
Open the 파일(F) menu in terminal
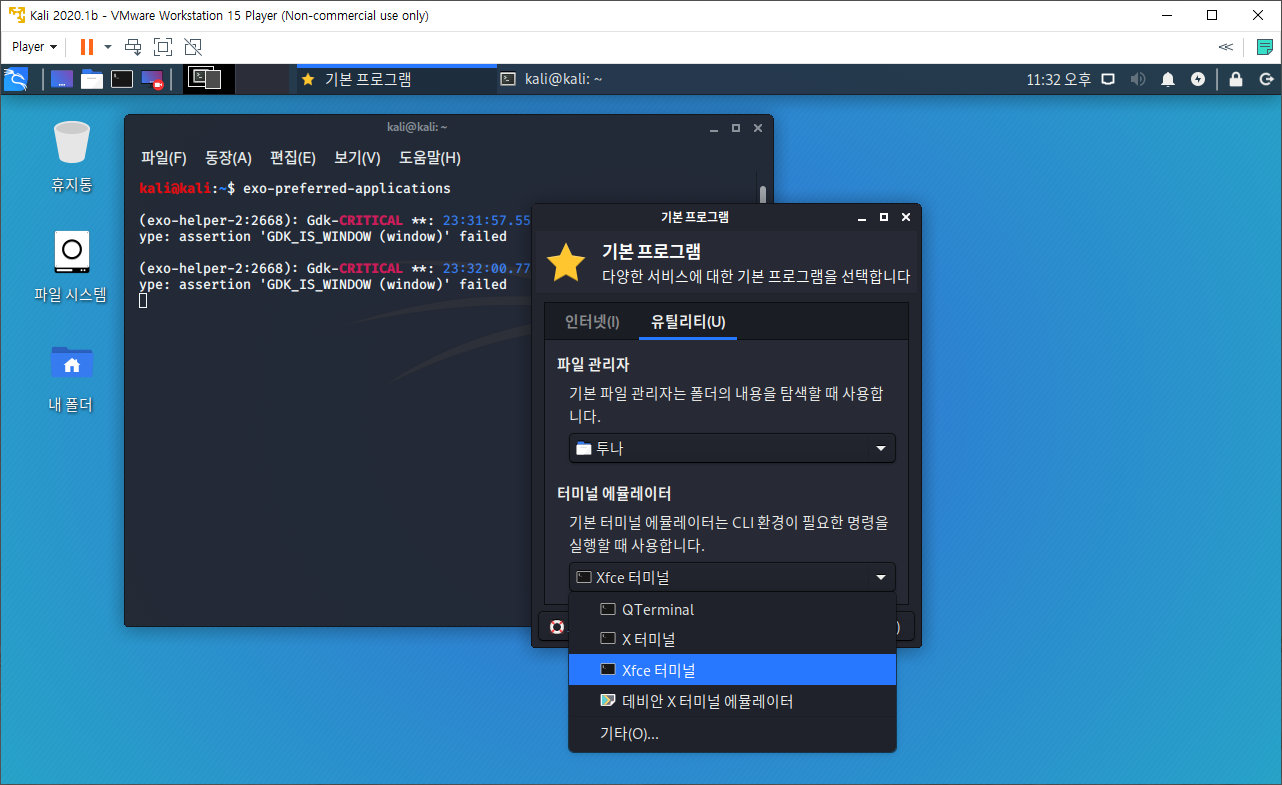point(164,157)
